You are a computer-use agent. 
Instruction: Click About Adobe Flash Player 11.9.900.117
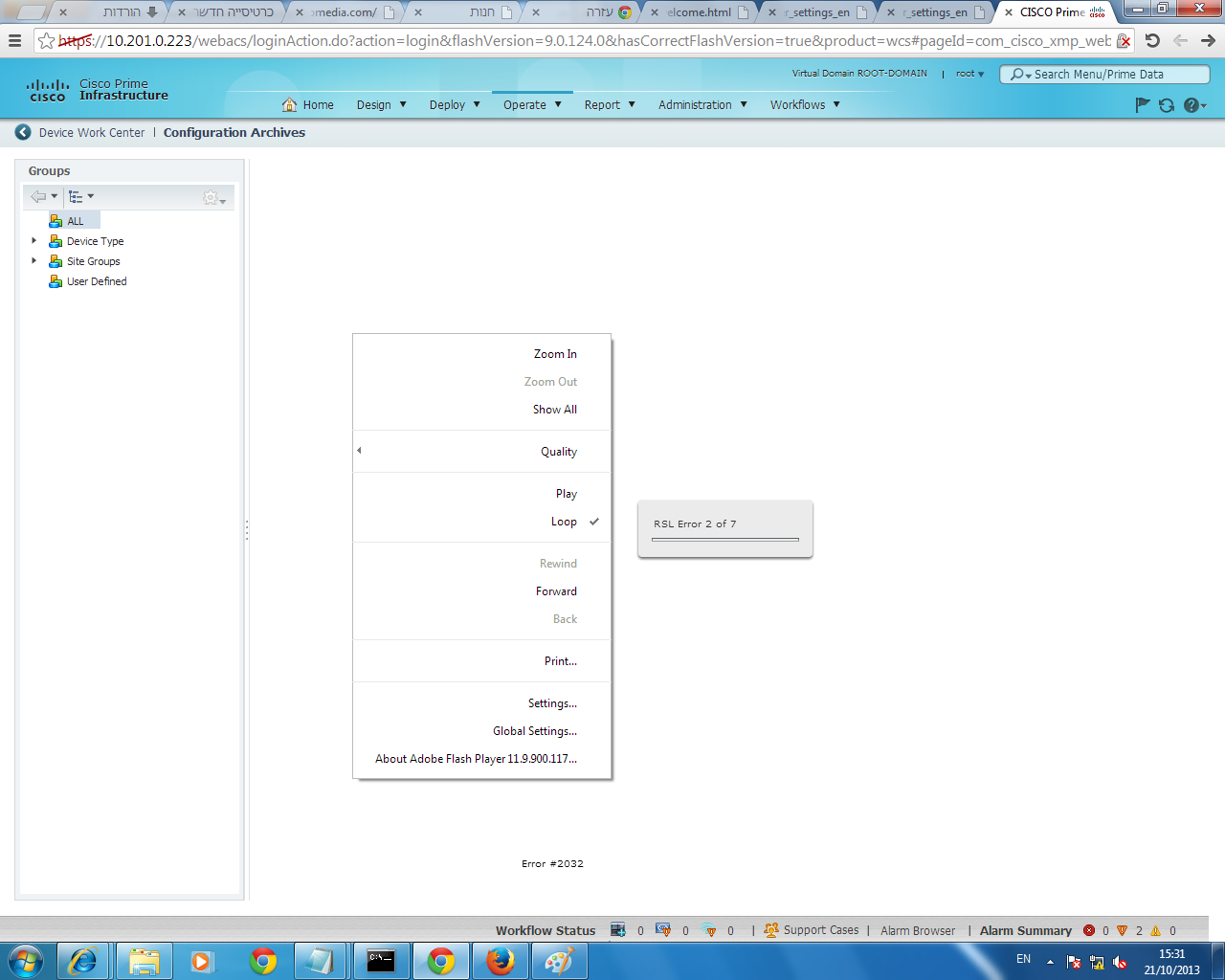481,759
